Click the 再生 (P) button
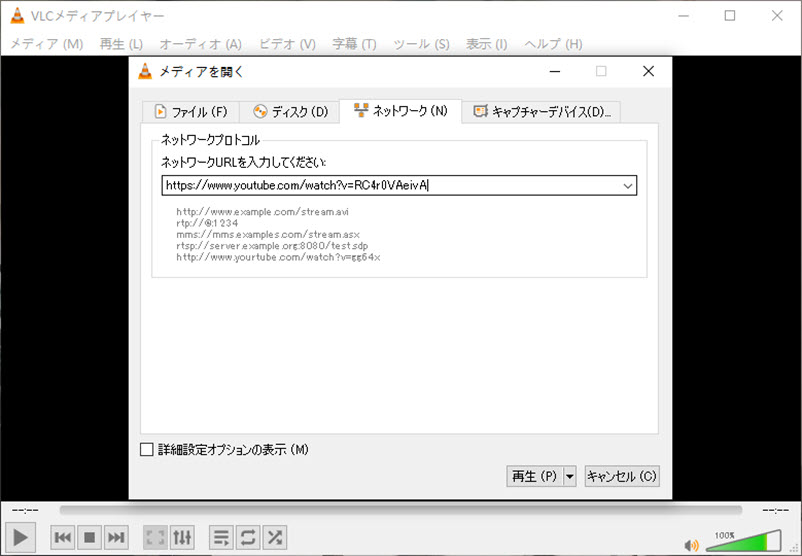The image size is (802, 556). coord(534,476)
